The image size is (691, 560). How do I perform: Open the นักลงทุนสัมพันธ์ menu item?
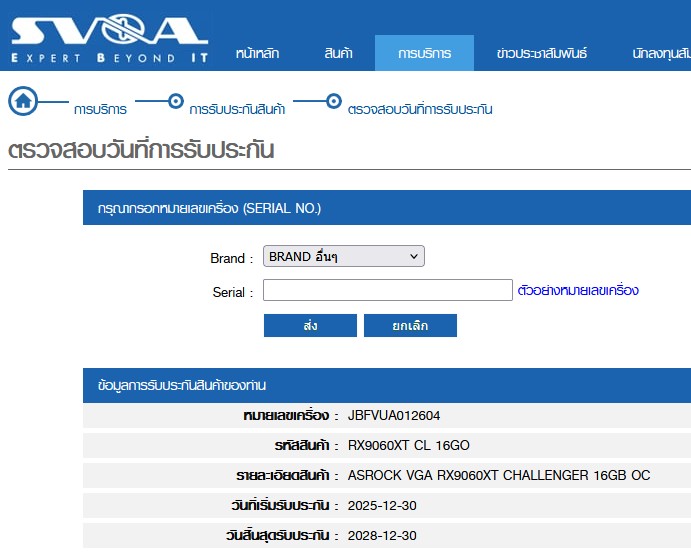[x=661, y=54]
